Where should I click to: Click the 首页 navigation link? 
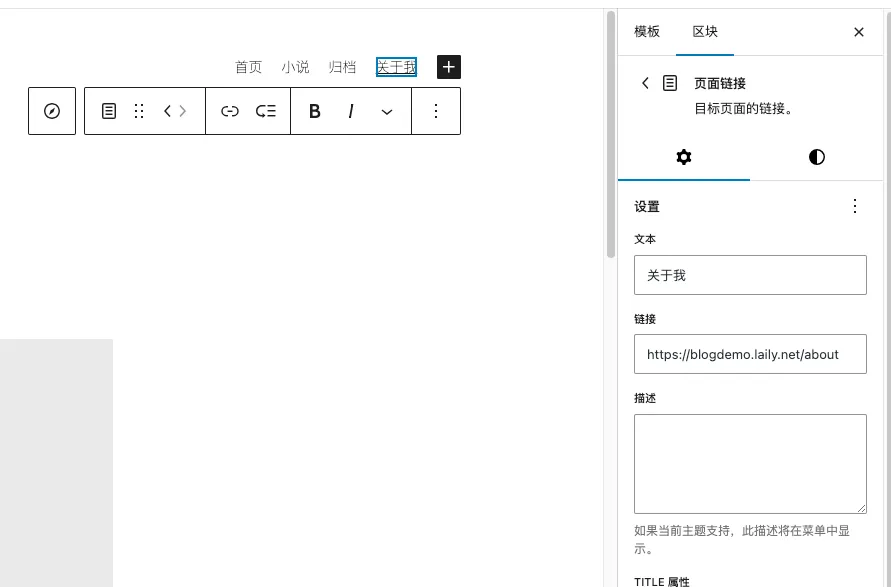coord(248,67)
